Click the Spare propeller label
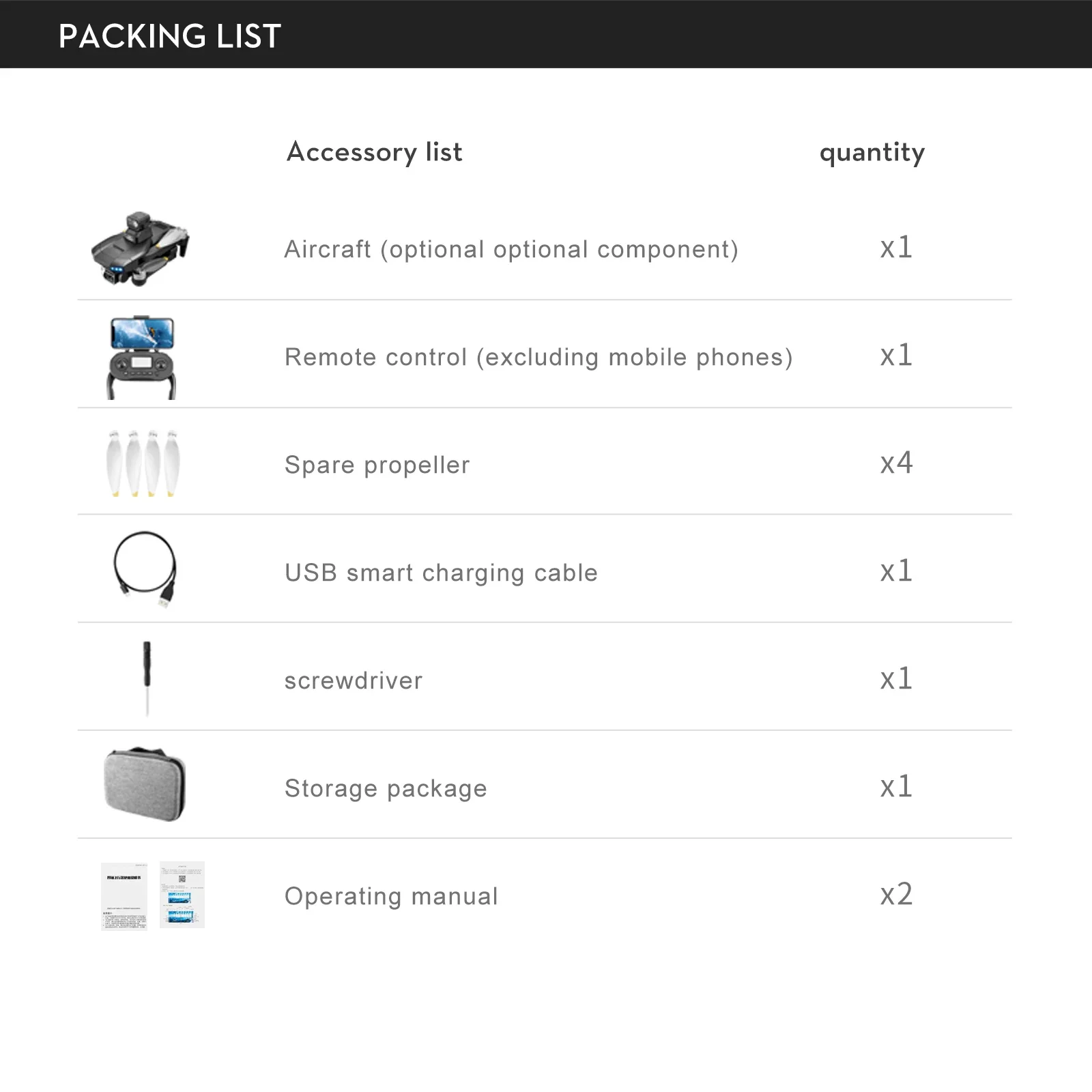The image size is (1092, 1092). (x=377, y=465)
